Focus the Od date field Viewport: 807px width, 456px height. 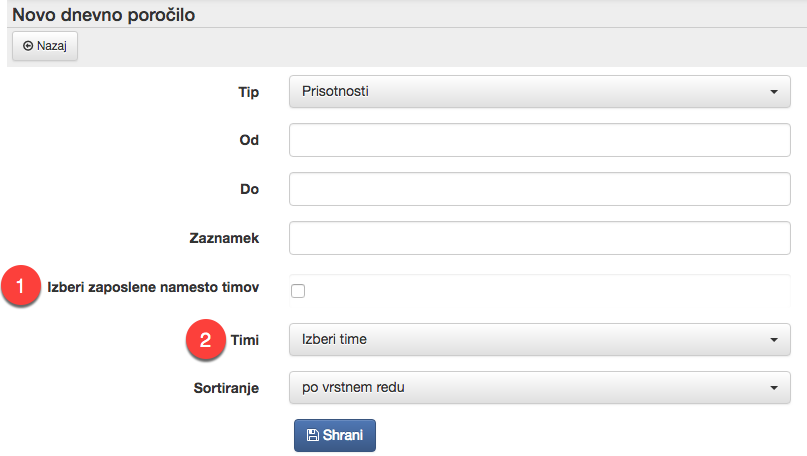click(x=539, y=140)
